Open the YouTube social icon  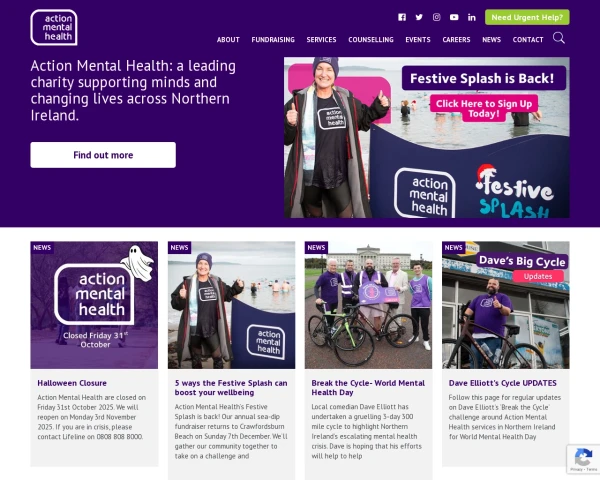tap(454, 17)
